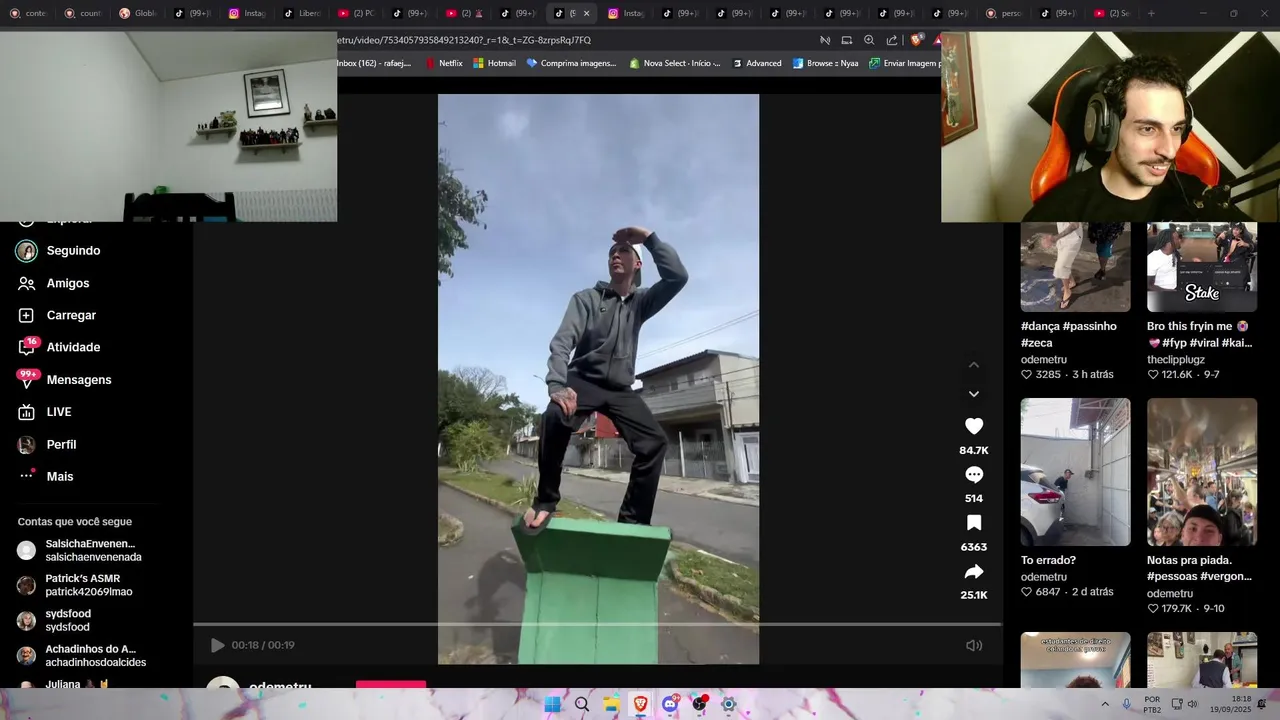
Task: Open the 'Notas pra piada' video thumbnail
Action: [1202, 472]
